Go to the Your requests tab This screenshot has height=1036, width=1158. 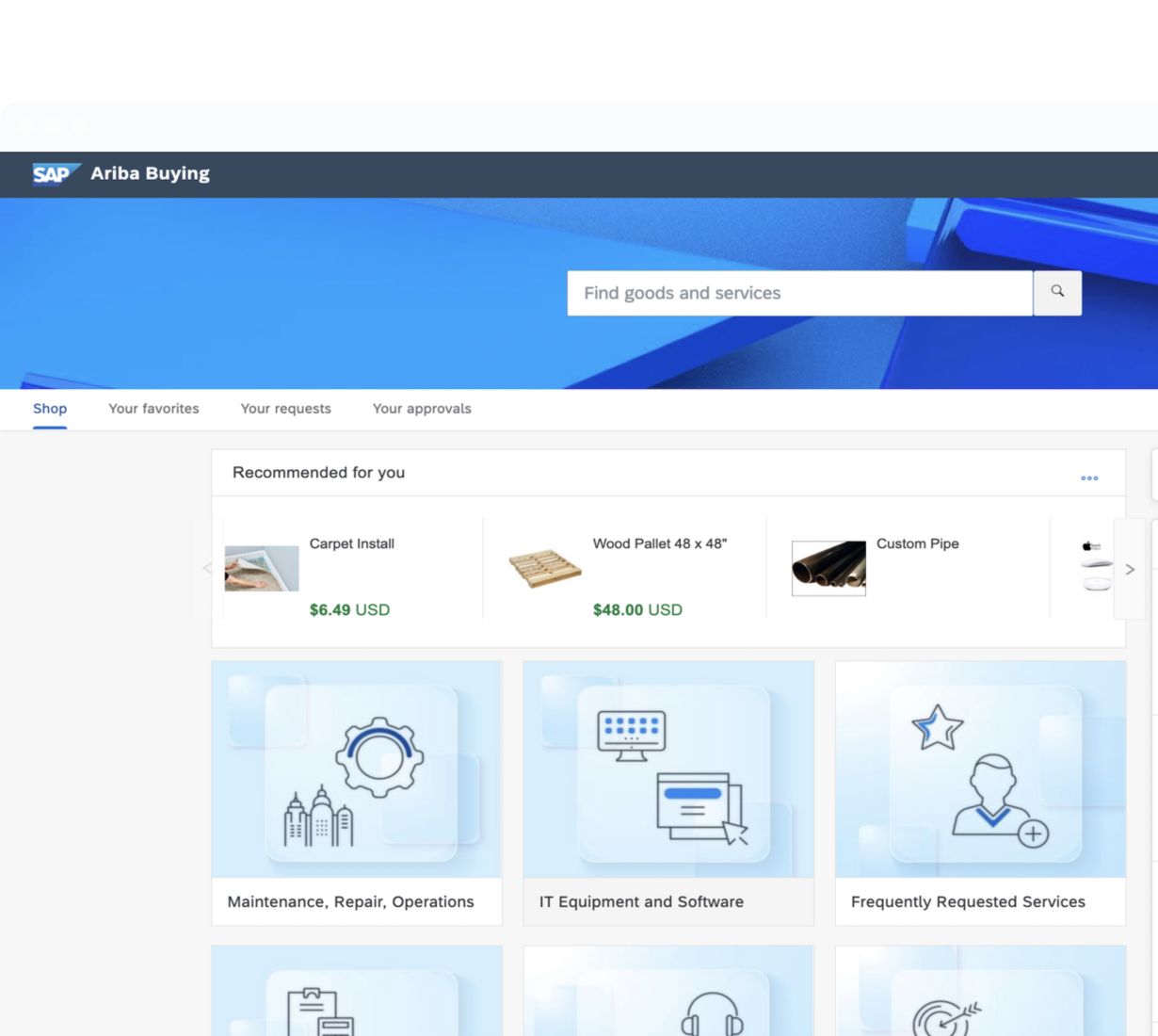tap(285, 409)
